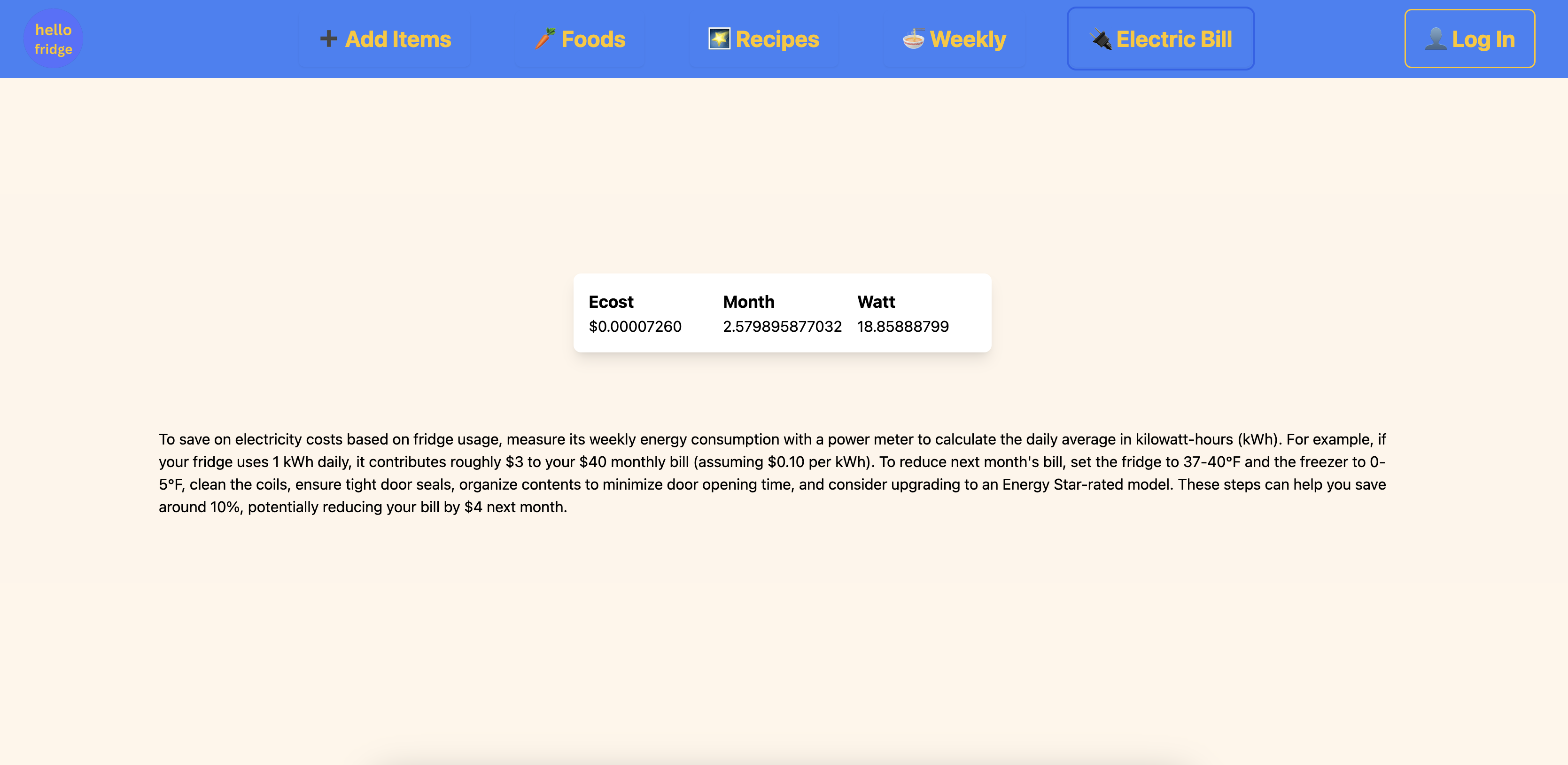This screenshot has height=765, width=1568.
Task: Click the Ecost column header
Action: (x=611, y=302)
